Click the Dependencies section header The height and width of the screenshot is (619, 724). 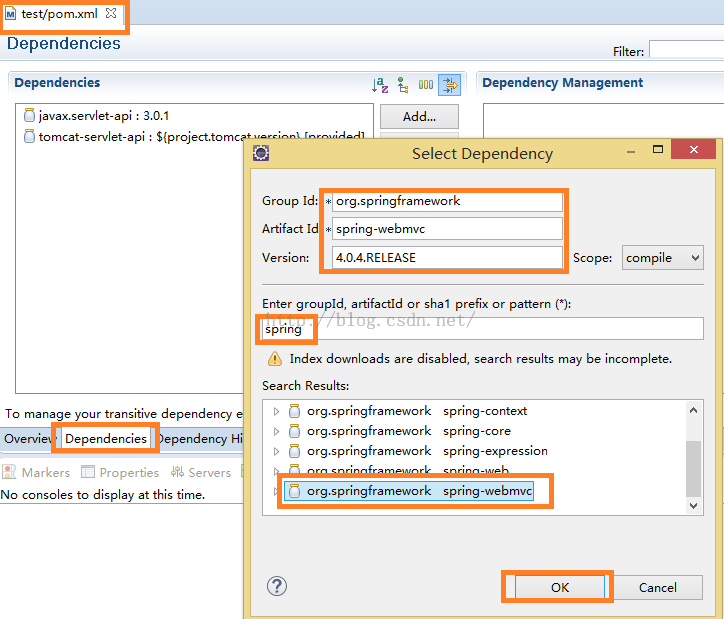57,83
